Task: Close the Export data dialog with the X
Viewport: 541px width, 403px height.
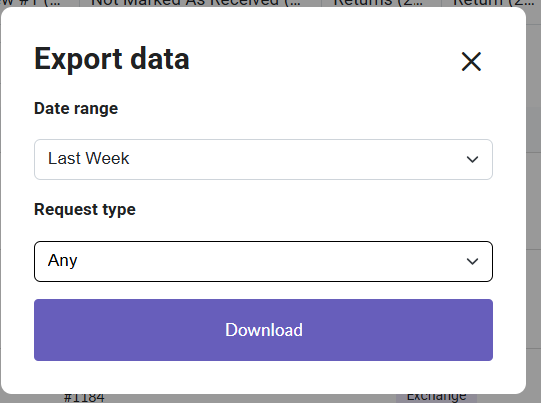Action: [x=471, y=62]
